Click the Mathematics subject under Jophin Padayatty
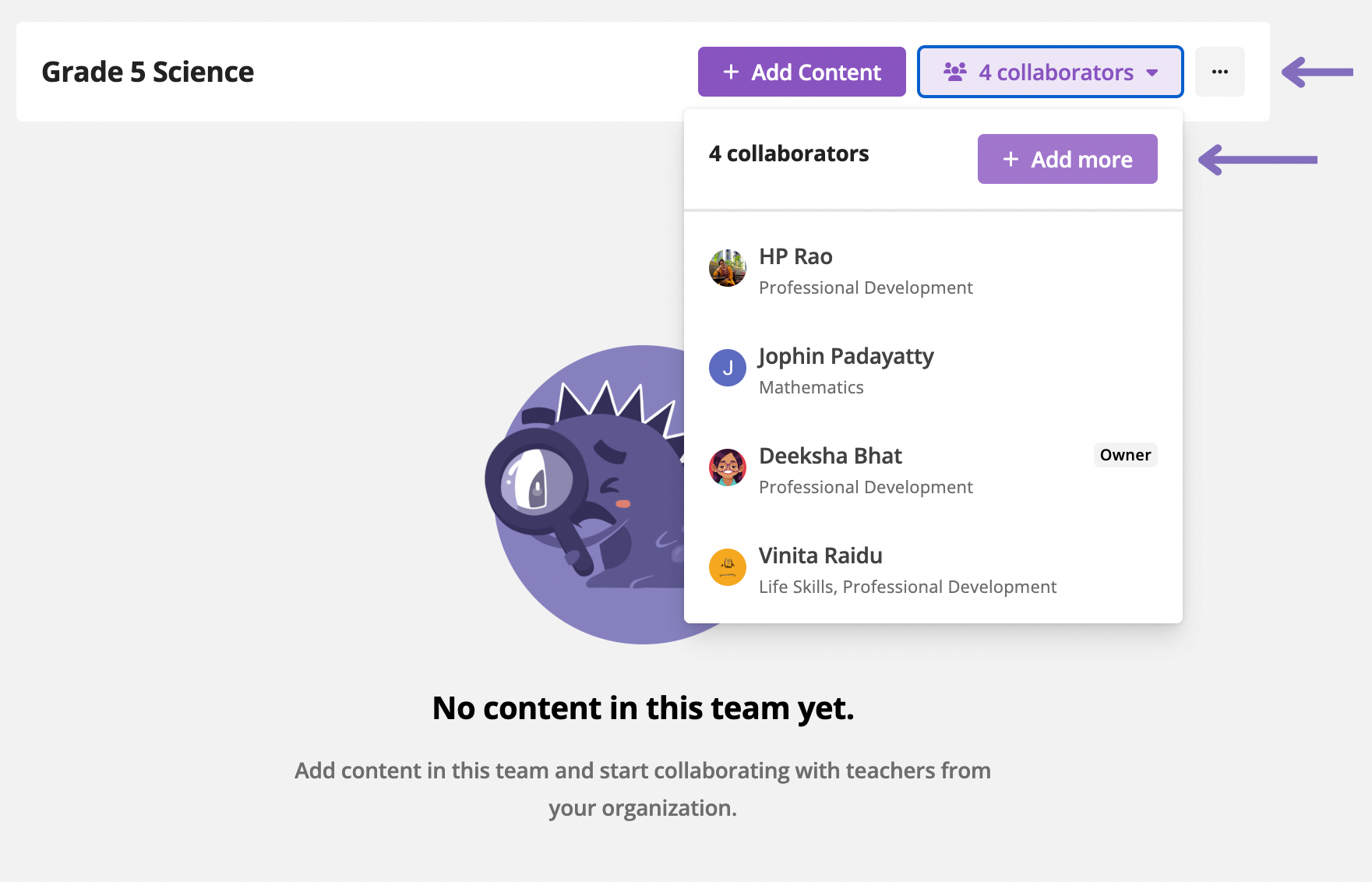 coord(811,387)
